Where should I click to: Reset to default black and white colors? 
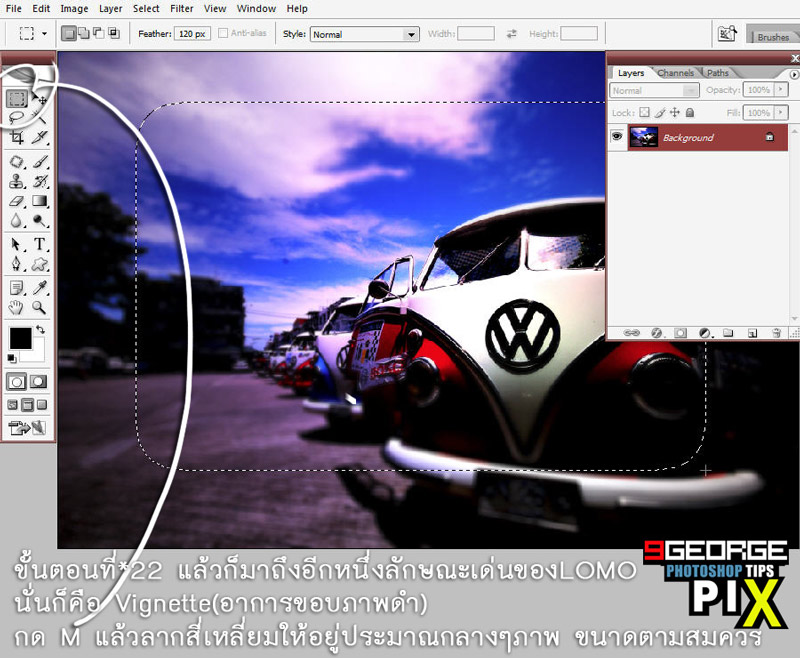pyautogui.click(x=12, y=359)
